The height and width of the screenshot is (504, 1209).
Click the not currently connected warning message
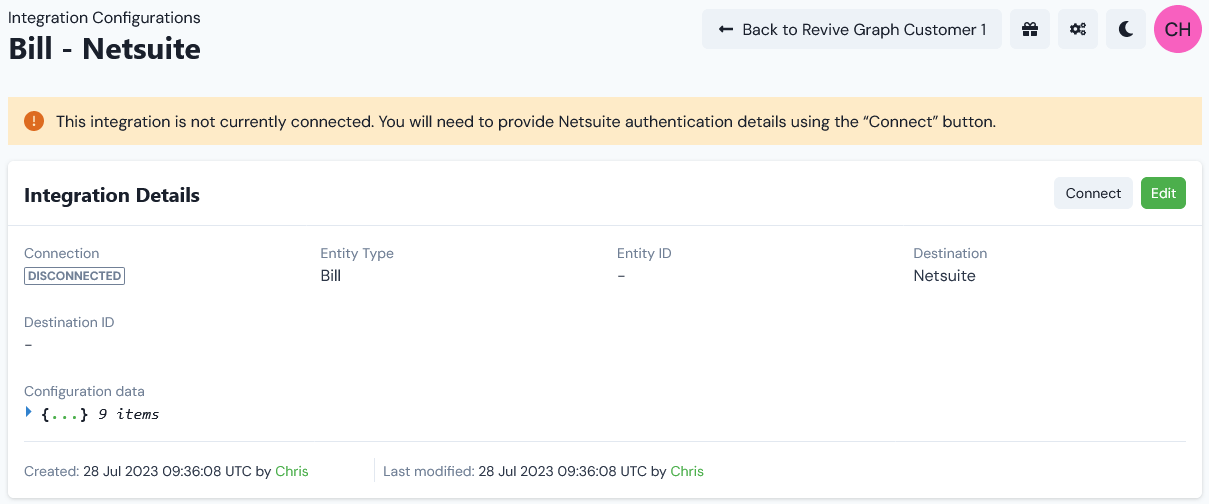[x=526, y=122]
